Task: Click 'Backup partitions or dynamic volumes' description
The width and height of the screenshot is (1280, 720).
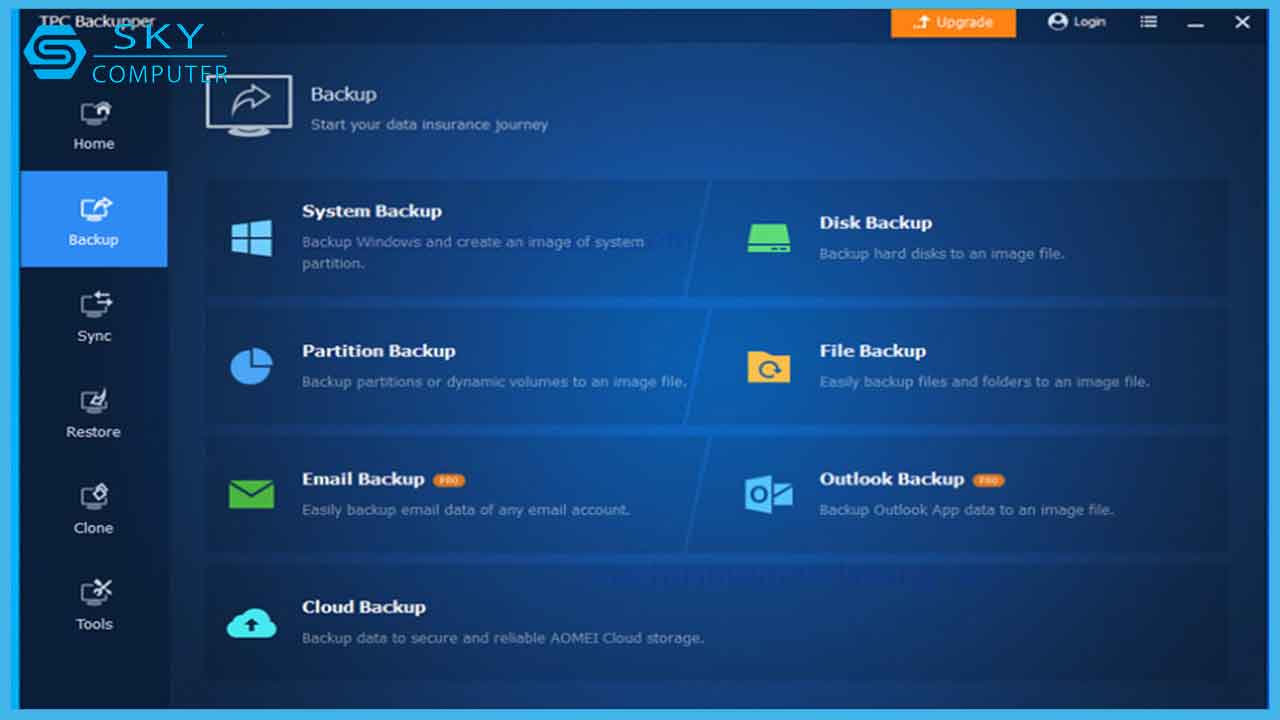Action: pos(494,382)
